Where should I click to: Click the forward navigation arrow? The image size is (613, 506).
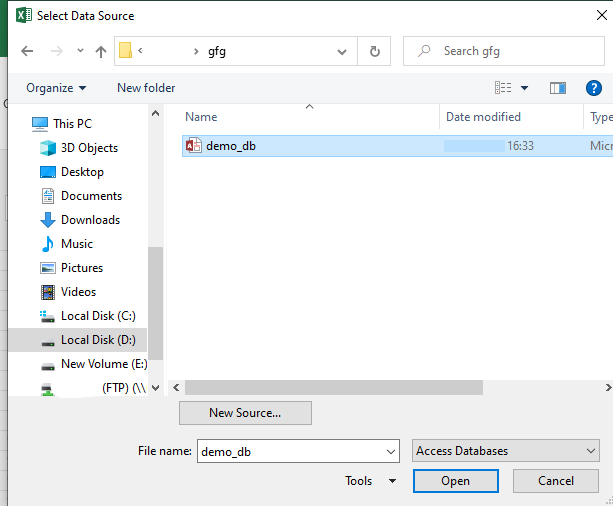[57, 51]
